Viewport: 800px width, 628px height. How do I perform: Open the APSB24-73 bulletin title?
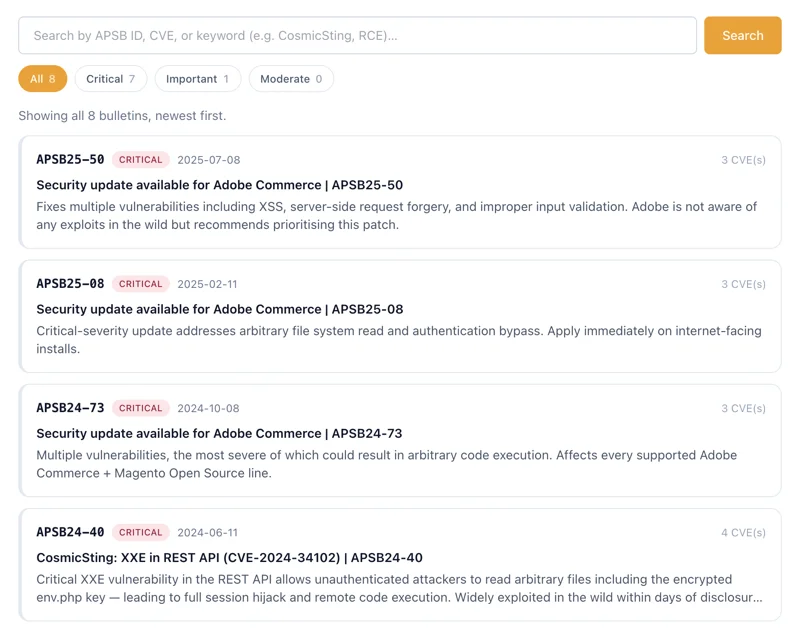219,433
